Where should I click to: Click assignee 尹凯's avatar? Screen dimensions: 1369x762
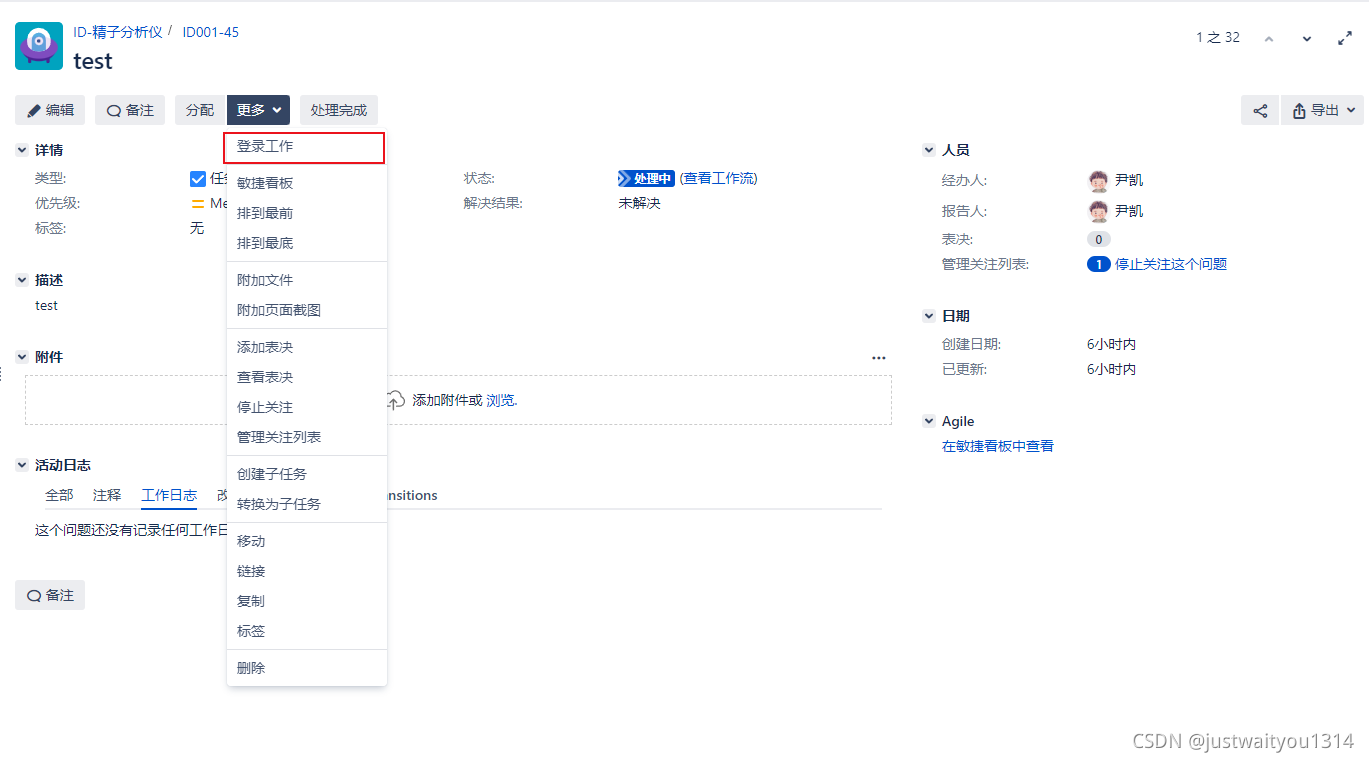pyautogui.click(x=1098, y=180)
